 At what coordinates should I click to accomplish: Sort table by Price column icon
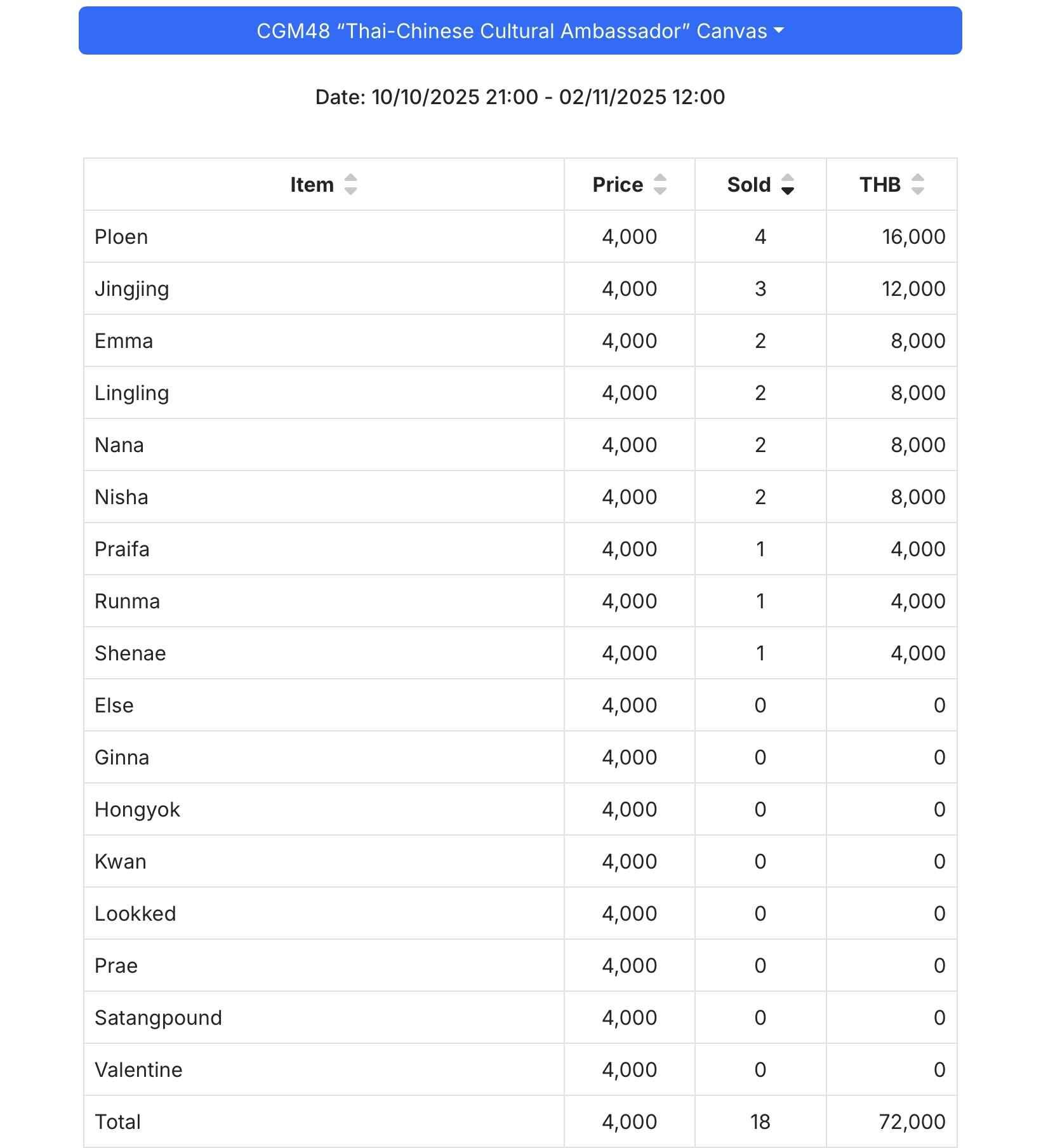click(660, 185)
